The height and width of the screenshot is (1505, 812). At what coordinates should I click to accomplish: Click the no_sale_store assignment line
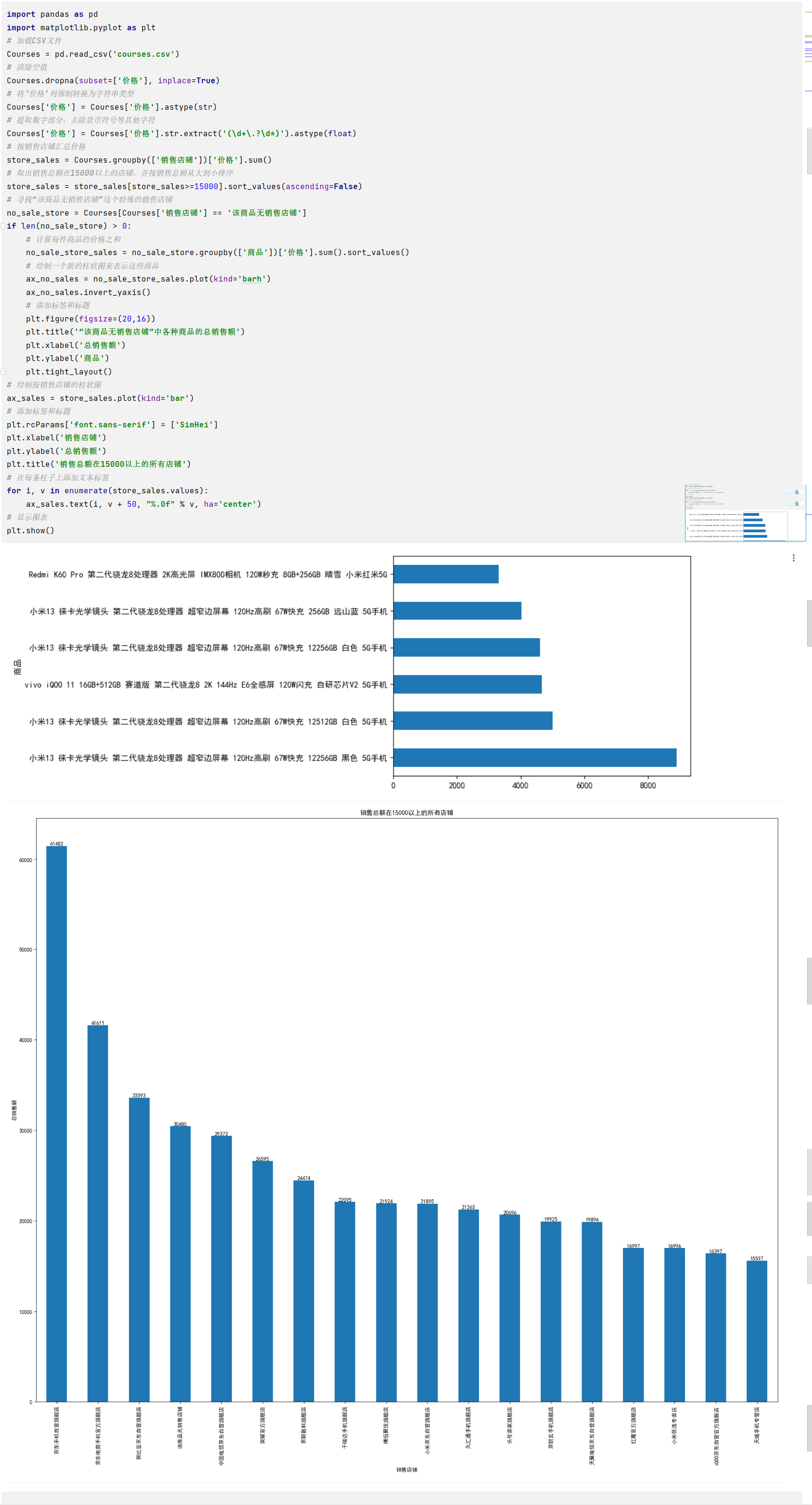(157, 213)
